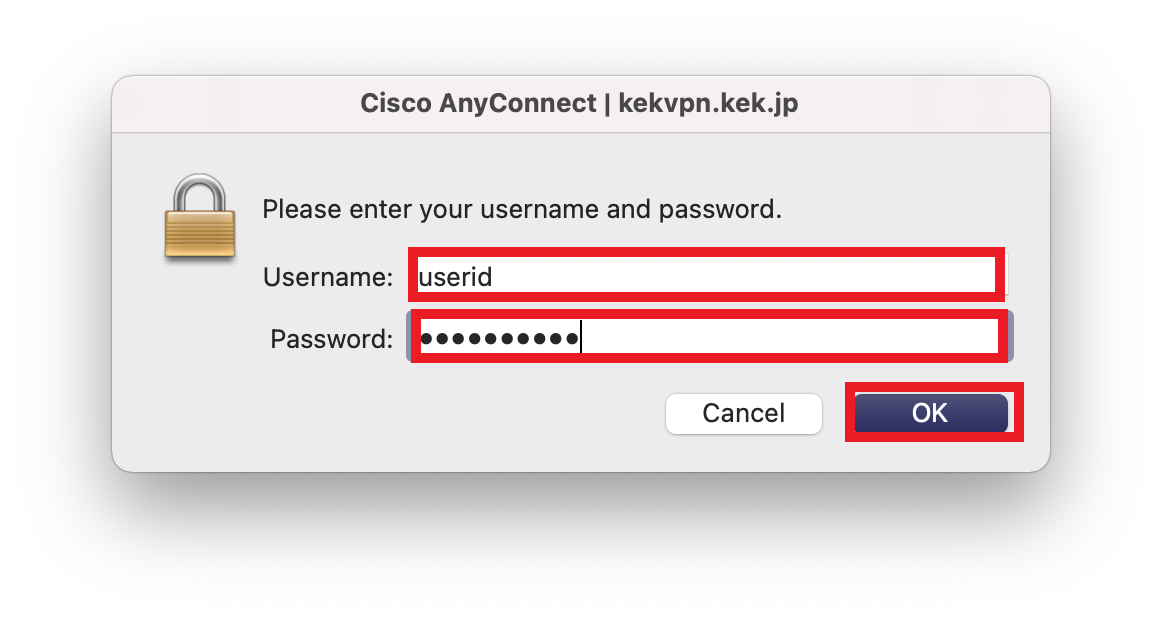Viewport: 1162px width, 620px height.
Task: Focus the Password input field
Action: (x=705, y=338)
